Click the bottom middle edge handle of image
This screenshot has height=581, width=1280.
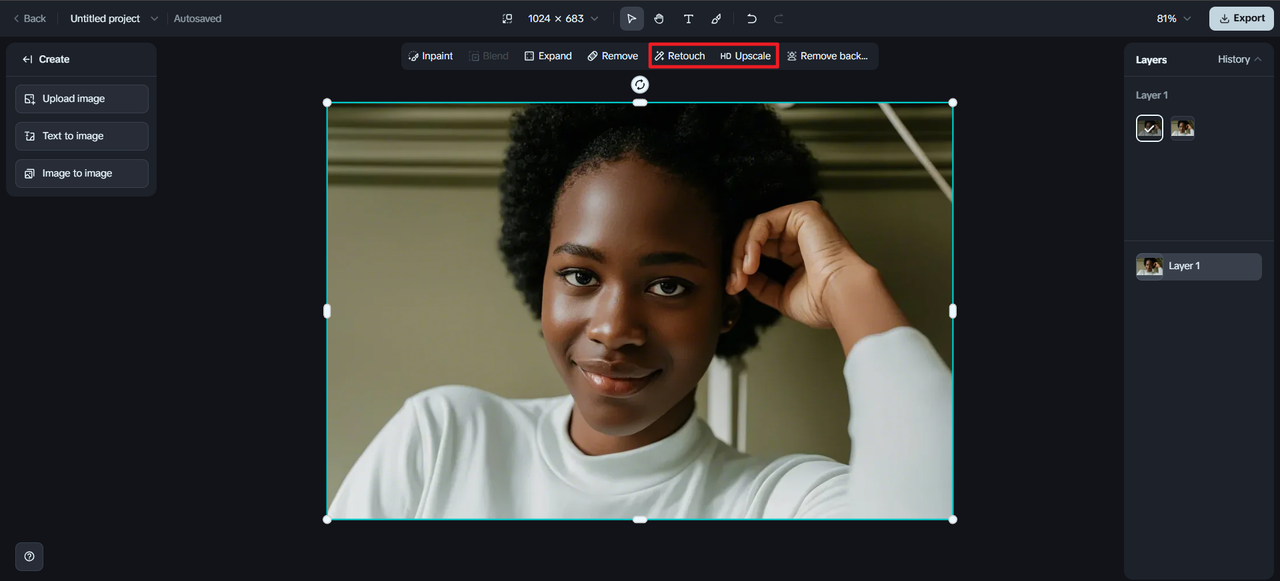point(640,519)
